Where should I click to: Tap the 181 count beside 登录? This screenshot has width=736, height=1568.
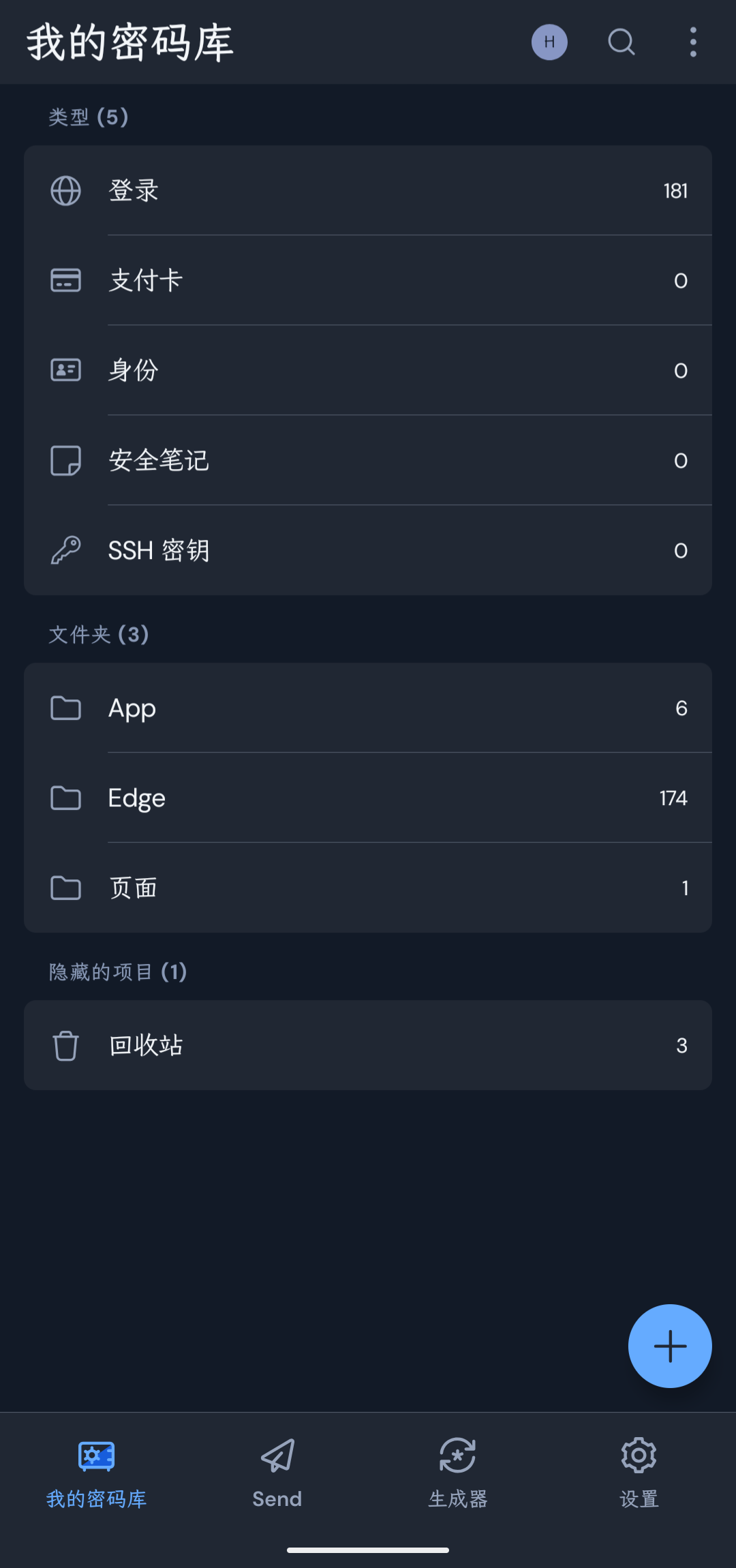click(675, 191)
